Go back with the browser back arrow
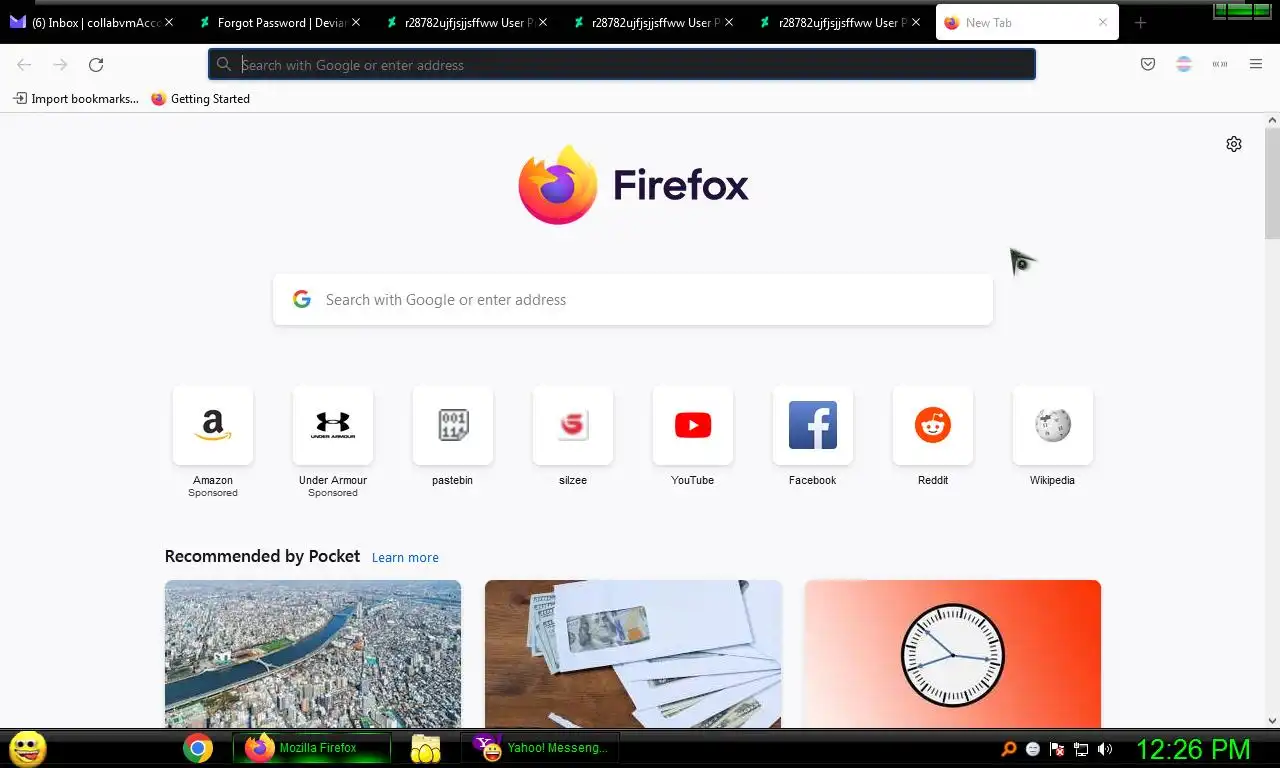Screen dimensions: 1280x768 click(24, 65)
